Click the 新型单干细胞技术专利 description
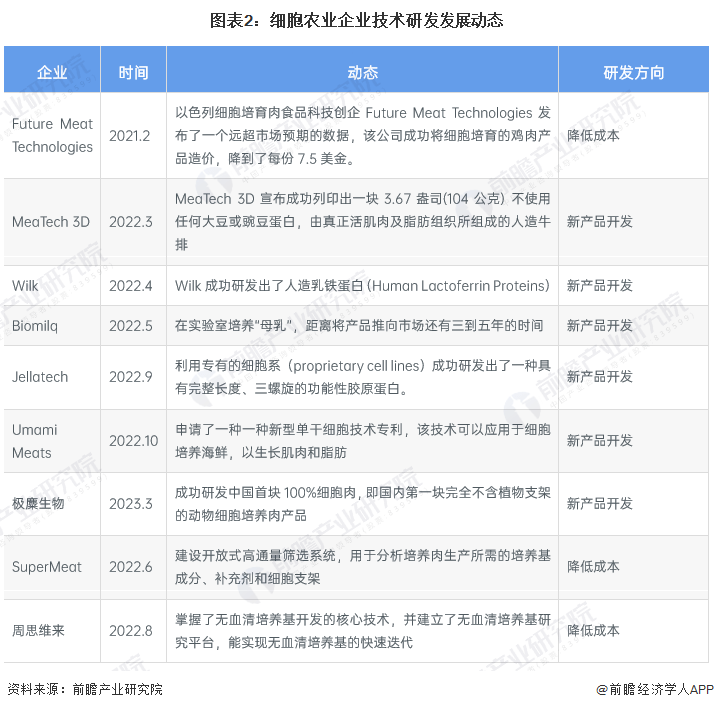The width and height of the screenshot is (714, 710). [x=363, y=441]
